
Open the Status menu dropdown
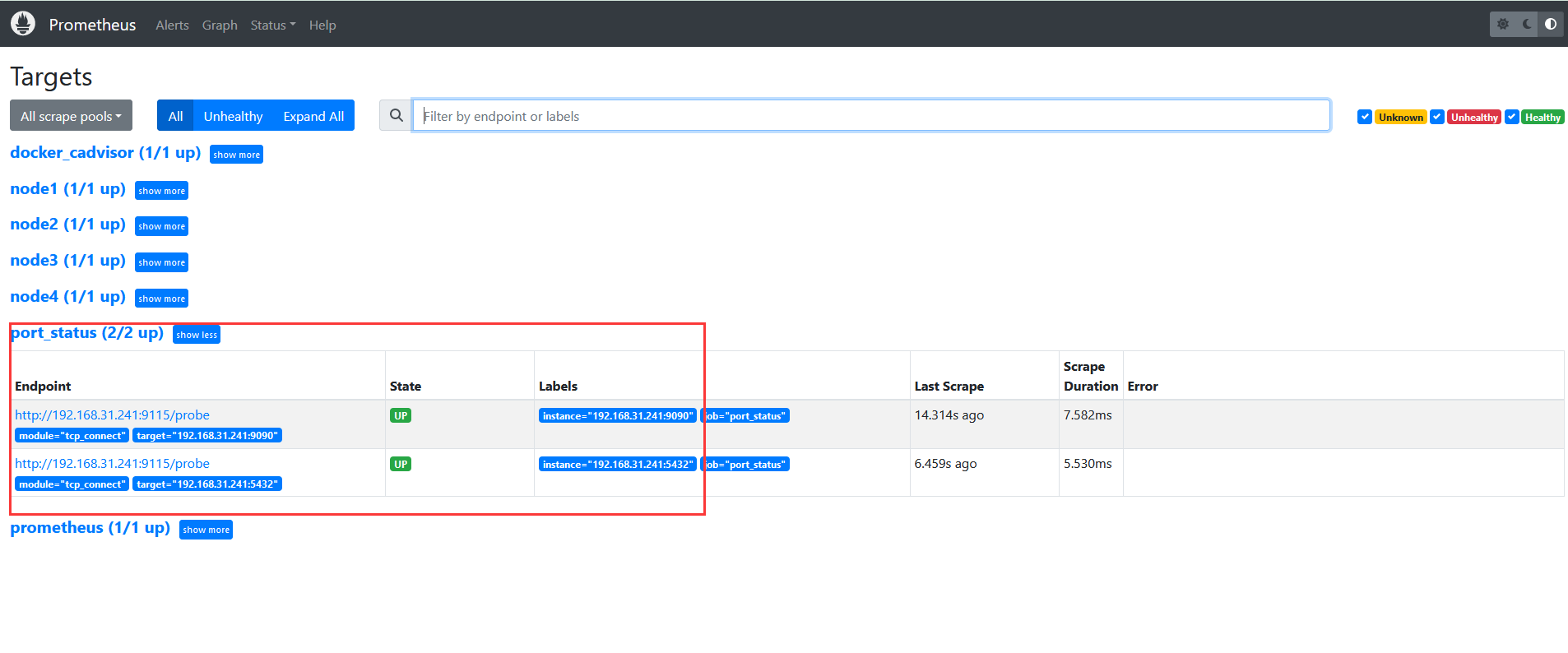273,25
